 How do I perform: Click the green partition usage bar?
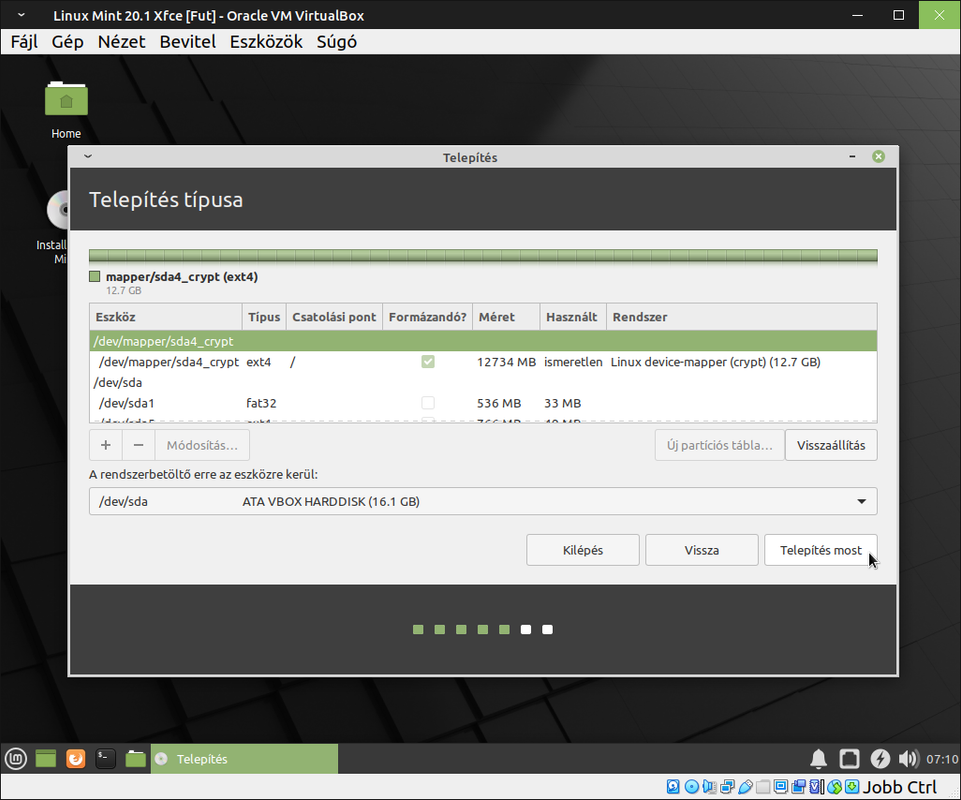click(483, 256)
